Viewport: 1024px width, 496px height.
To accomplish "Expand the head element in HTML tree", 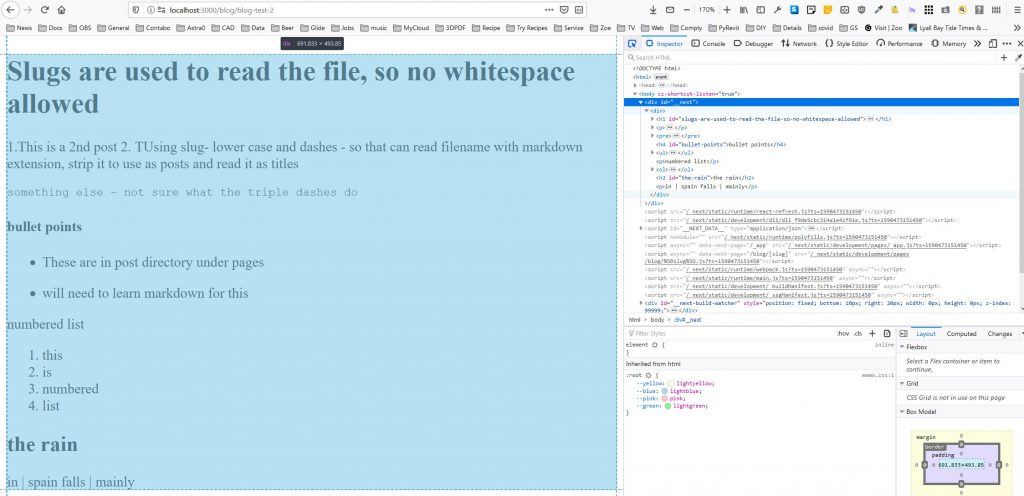I will tap(636, 85).
